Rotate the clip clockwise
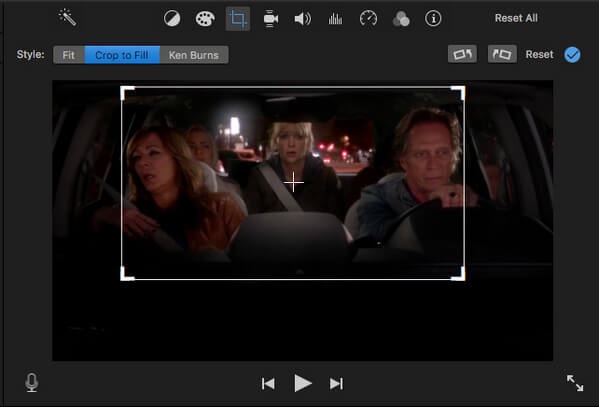The image size is (600, 407). pyautogui.click(x=502, y=54)
